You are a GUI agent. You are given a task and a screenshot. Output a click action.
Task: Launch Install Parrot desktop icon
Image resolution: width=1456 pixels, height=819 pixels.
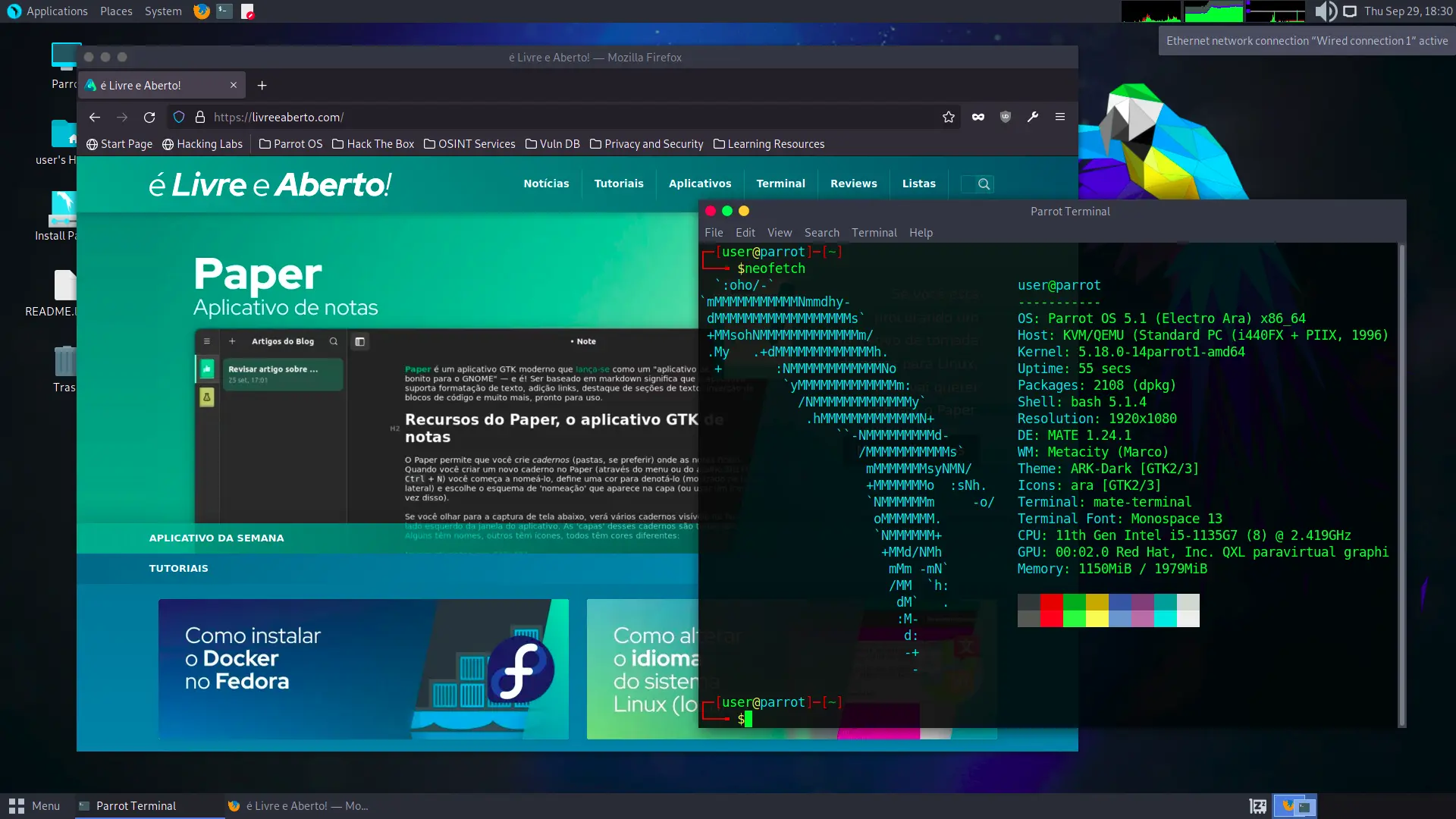pyautogui.click(x=62, y=216)
